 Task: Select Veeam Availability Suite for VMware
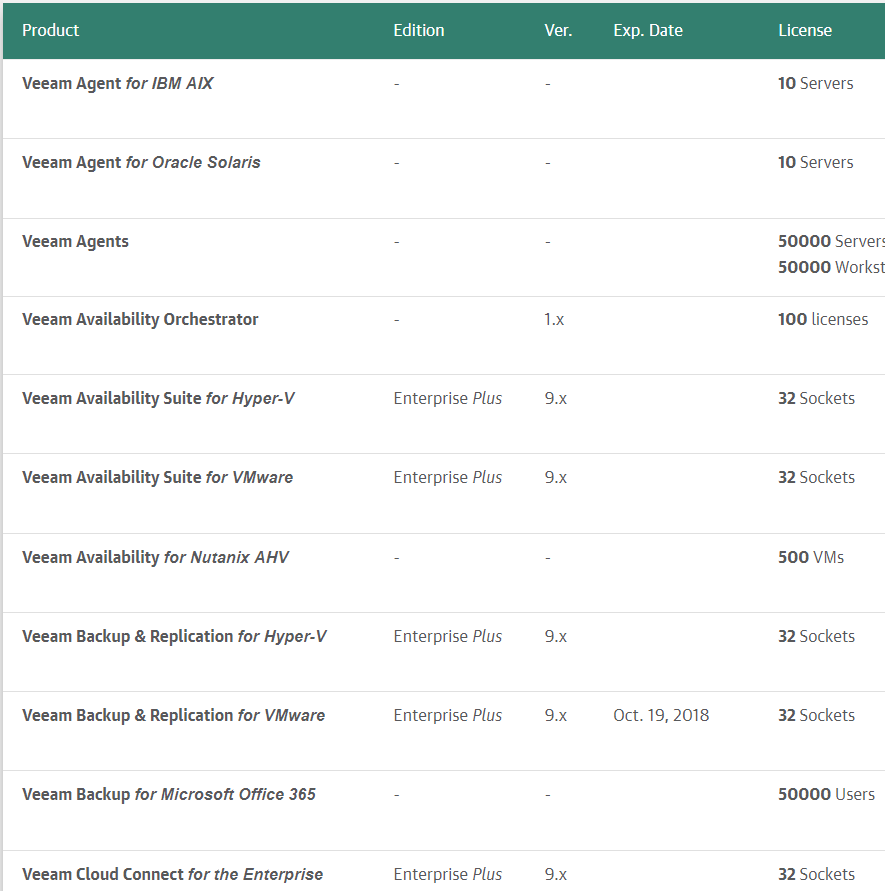(x=157, y=477)
